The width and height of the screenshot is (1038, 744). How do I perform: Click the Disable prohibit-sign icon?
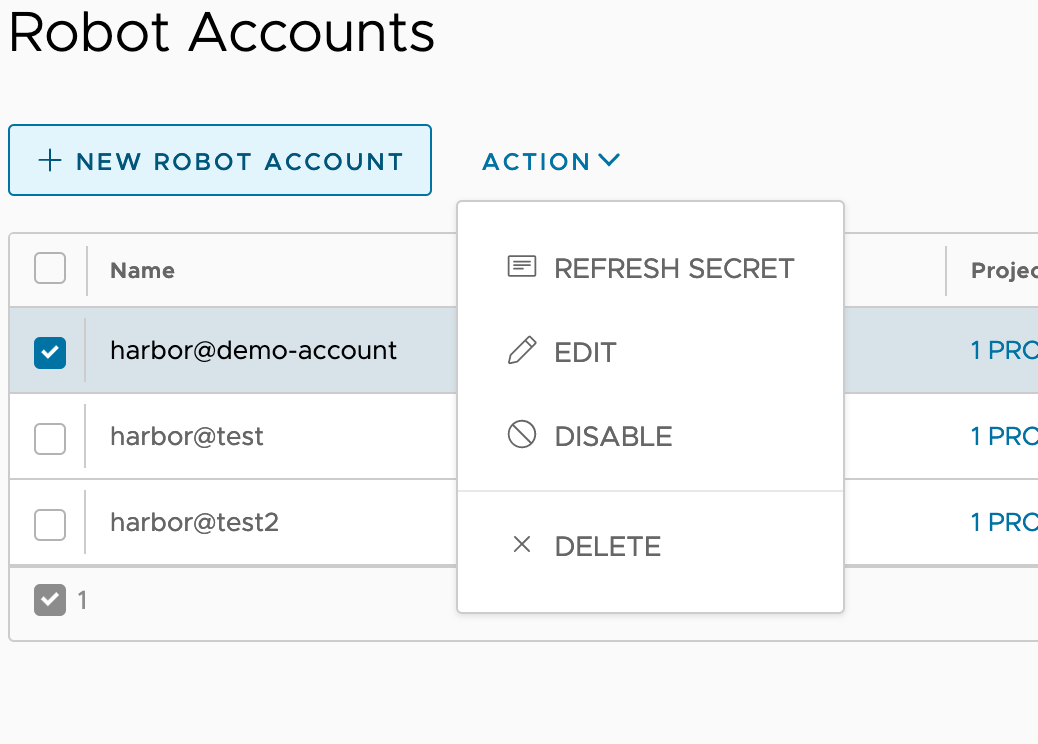click(521, 435)
